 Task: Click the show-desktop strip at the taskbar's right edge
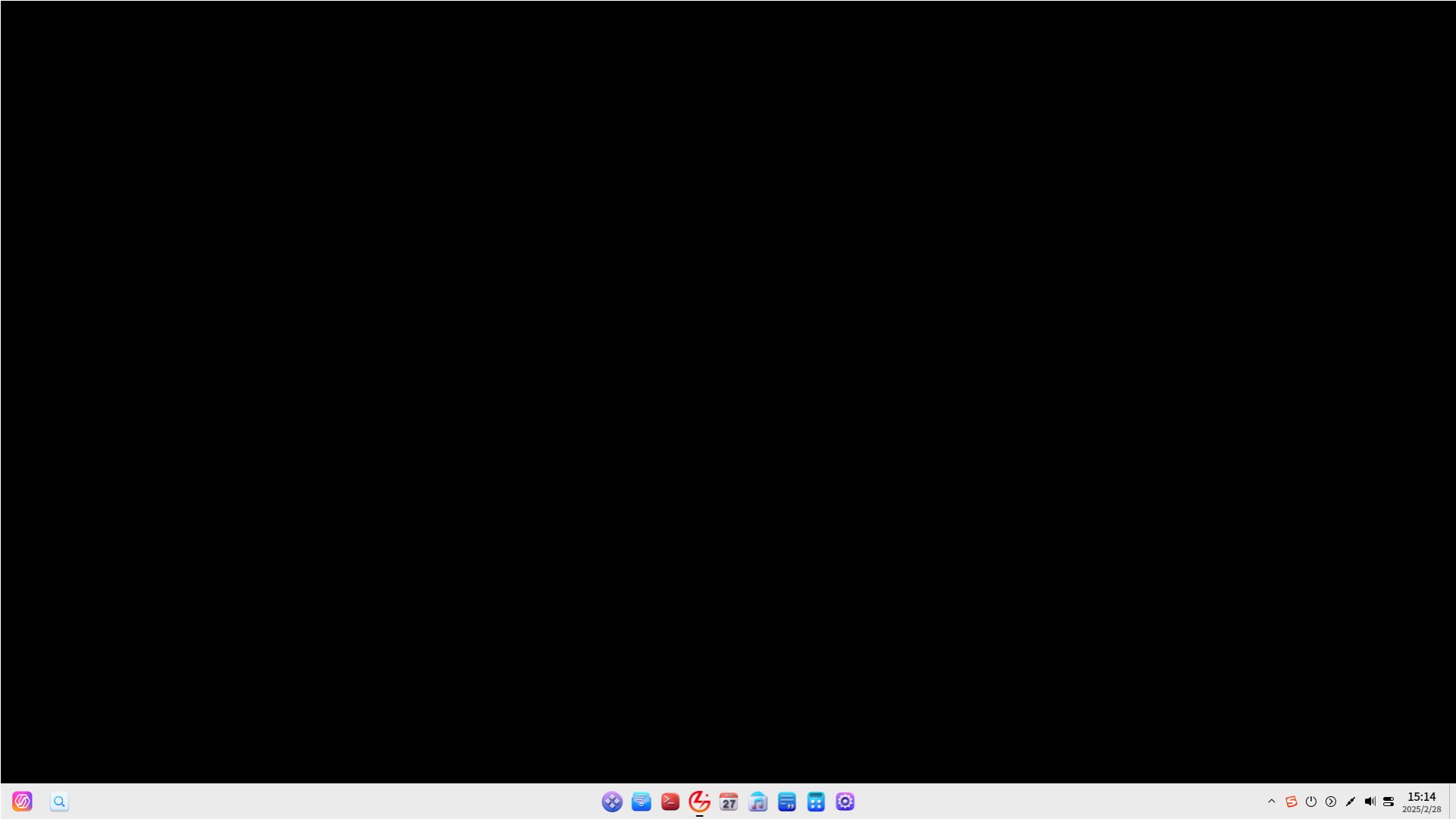1452,802
